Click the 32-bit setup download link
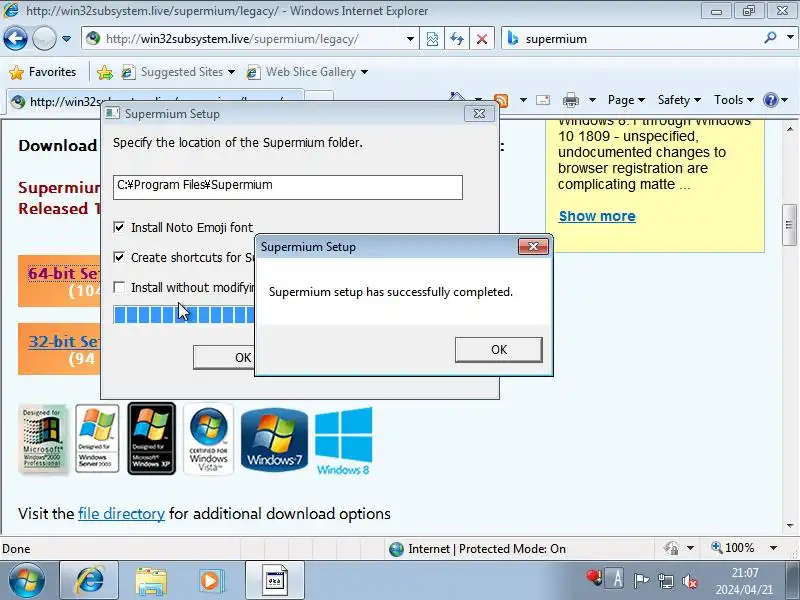The image size is (800, 600). click(63, 341)
